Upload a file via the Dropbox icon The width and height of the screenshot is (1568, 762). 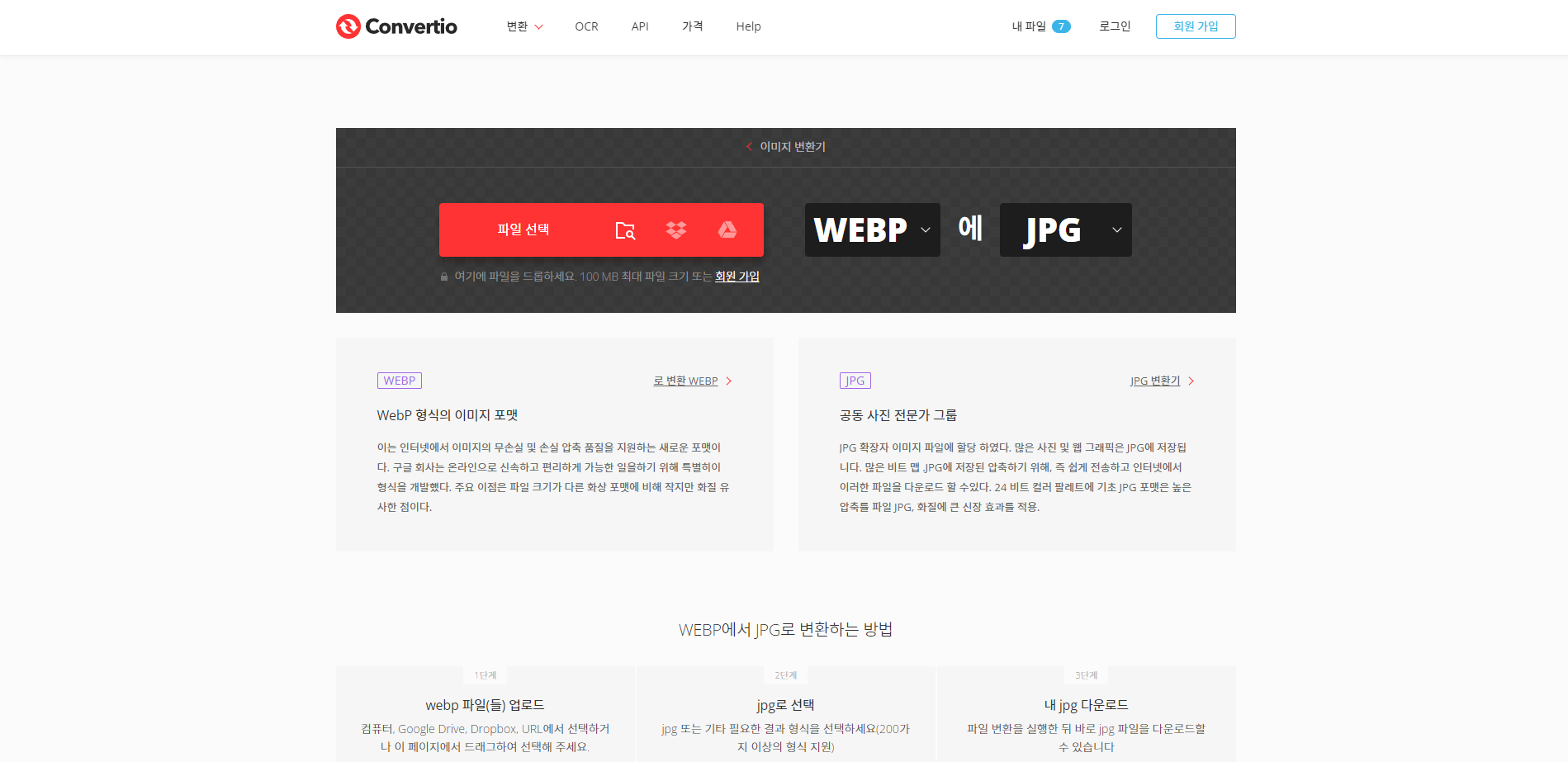click(676, 230)
